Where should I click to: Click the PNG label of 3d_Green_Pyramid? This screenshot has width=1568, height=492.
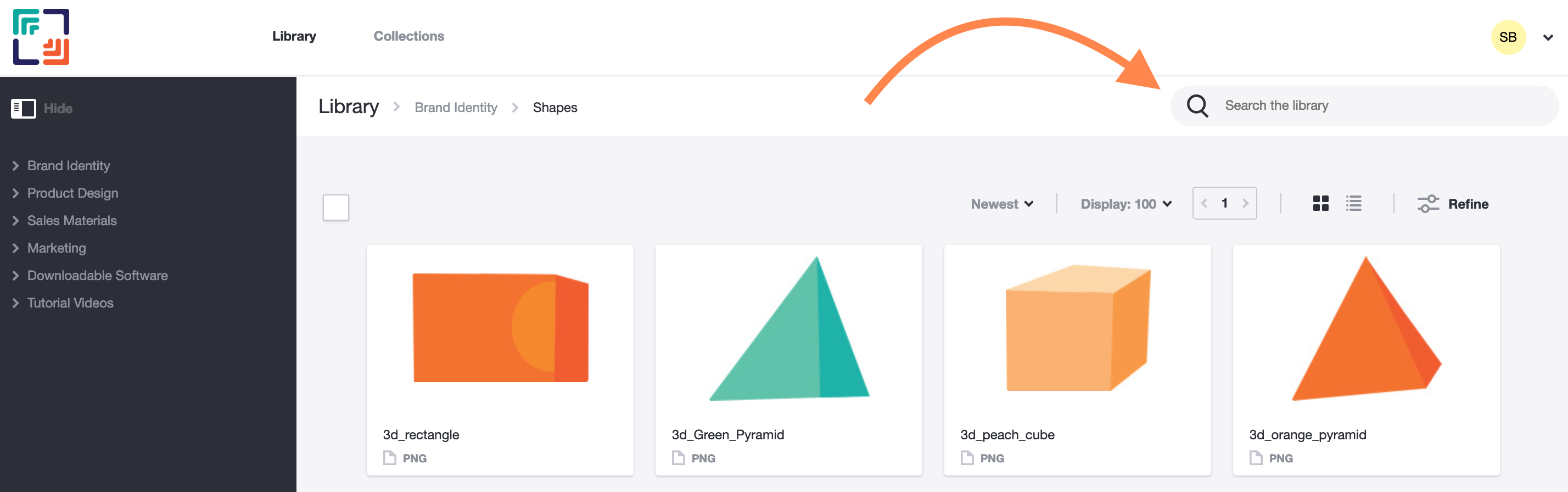pos(703,459)
